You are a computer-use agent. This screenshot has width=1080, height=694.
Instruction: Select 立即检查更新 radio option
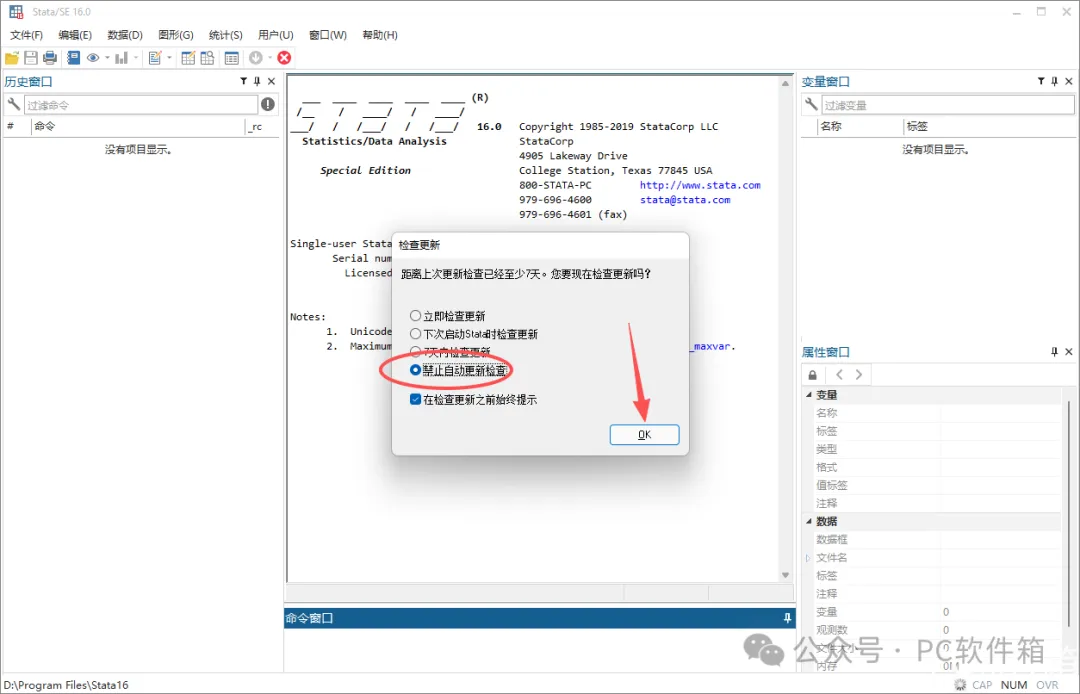click(x=415, y=316)
